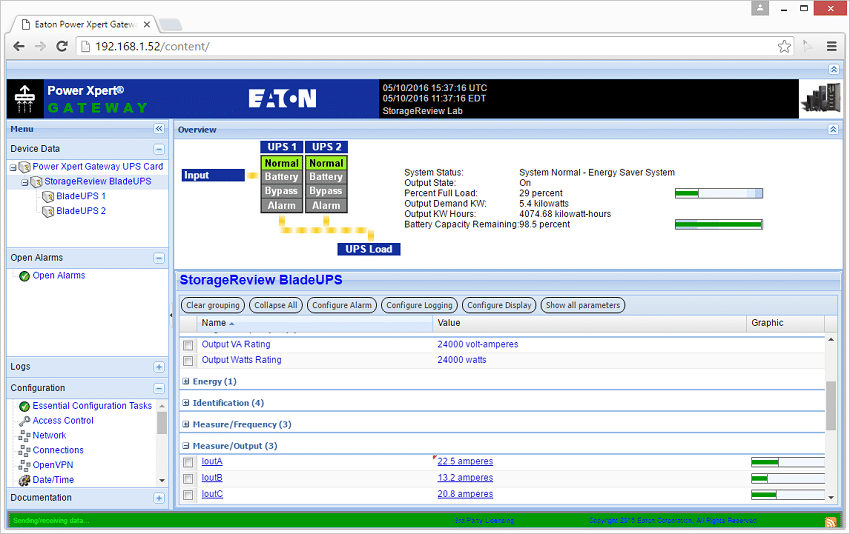Click the Date/Time clock icon
The width and height of the screenshot is (850, 534).
tap(24, 480)
